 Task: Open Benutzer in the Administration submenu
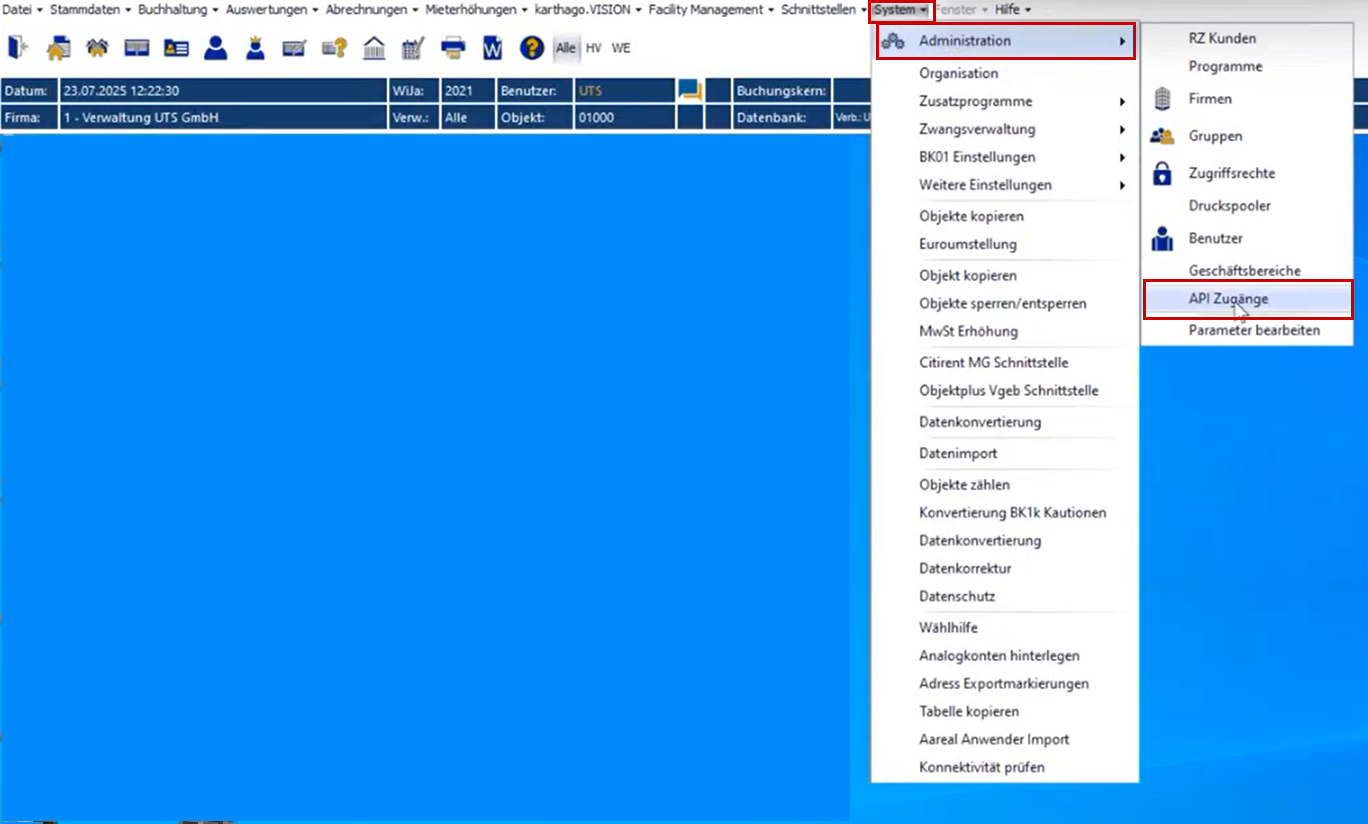(x=1215, y=239)
